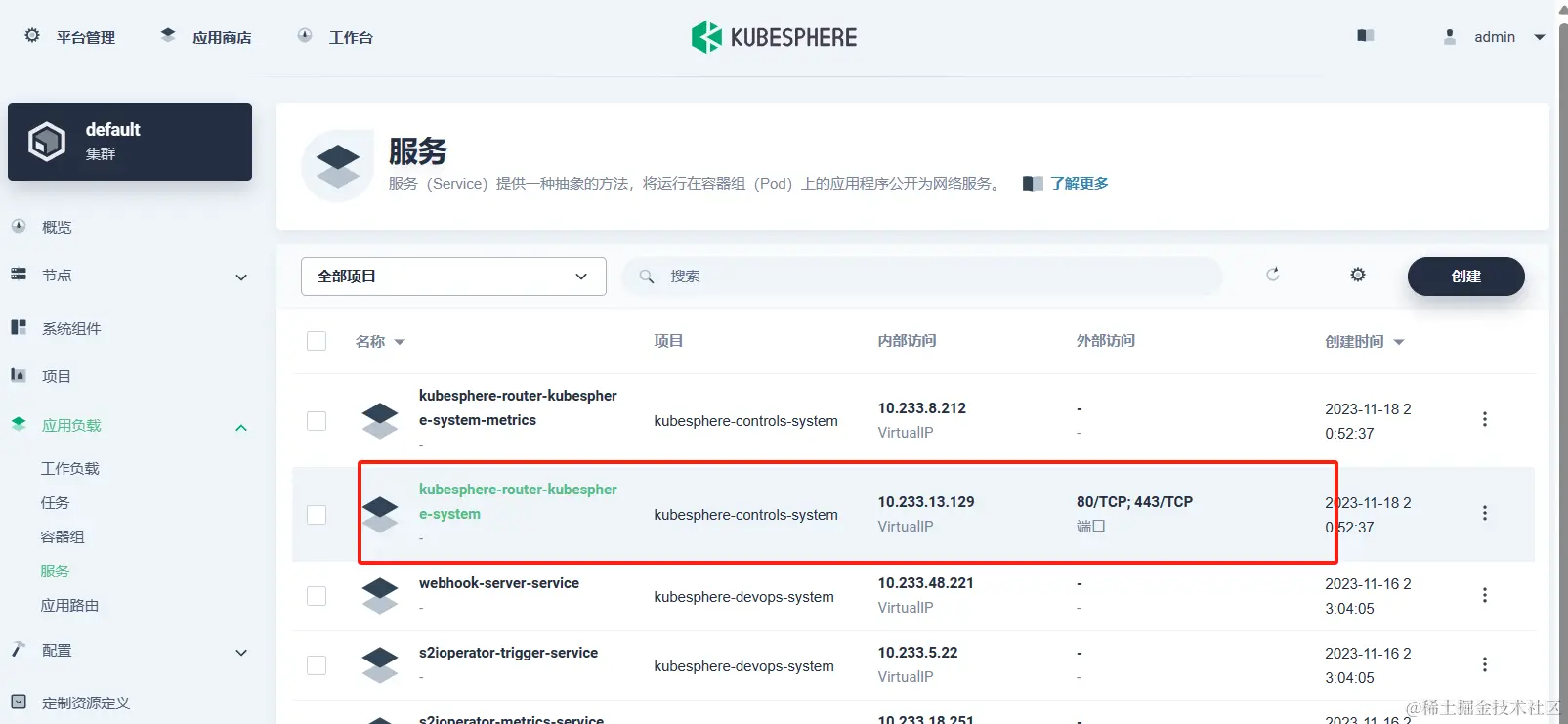The image size is (1568, 724).
Task: Click the 创建 button
Action: point(1465,277)
